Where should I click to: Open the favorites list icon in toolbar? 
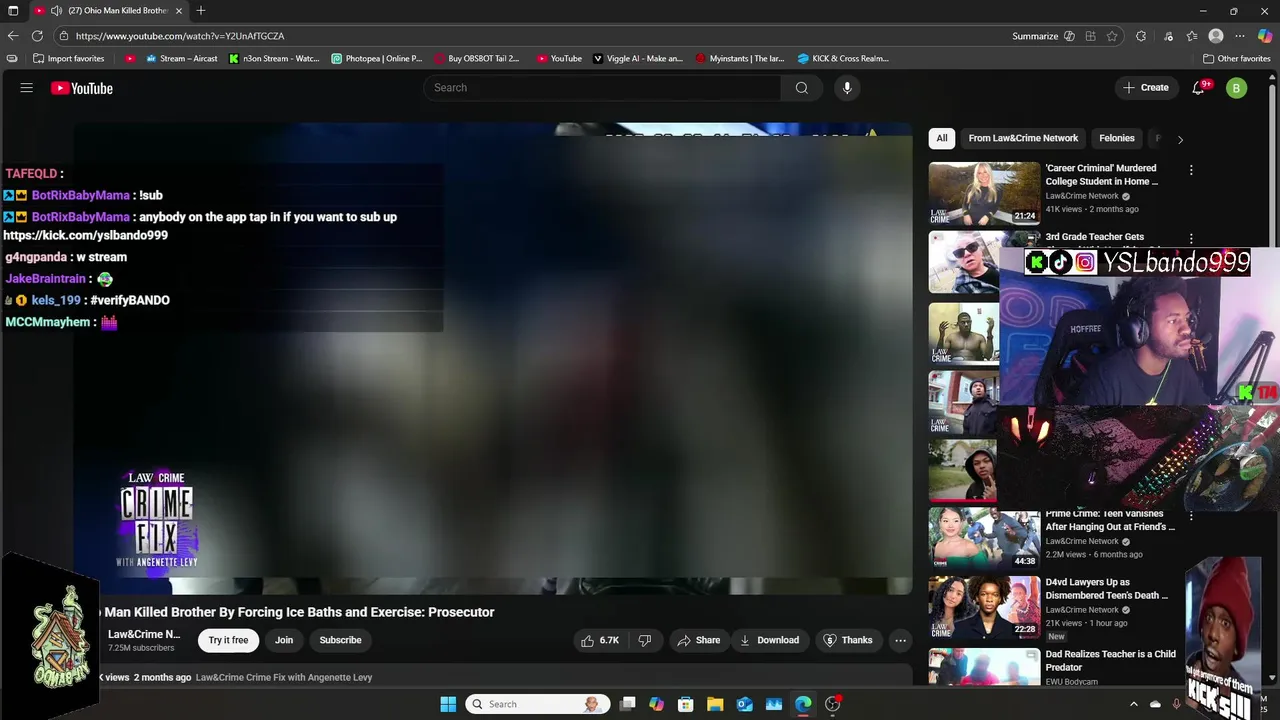[1192, 36]
